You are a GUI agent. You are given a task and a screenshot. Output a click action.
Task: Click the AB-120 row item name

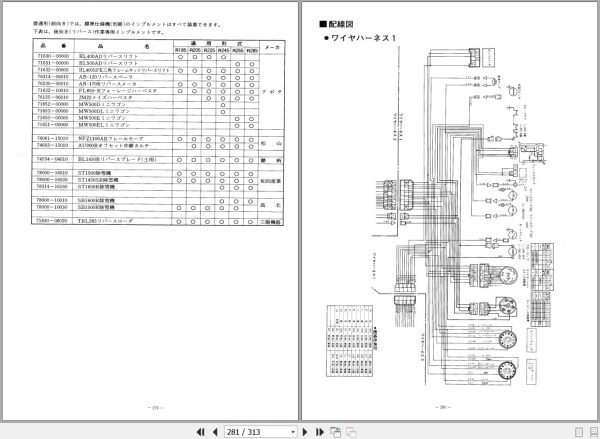point(105,77)
